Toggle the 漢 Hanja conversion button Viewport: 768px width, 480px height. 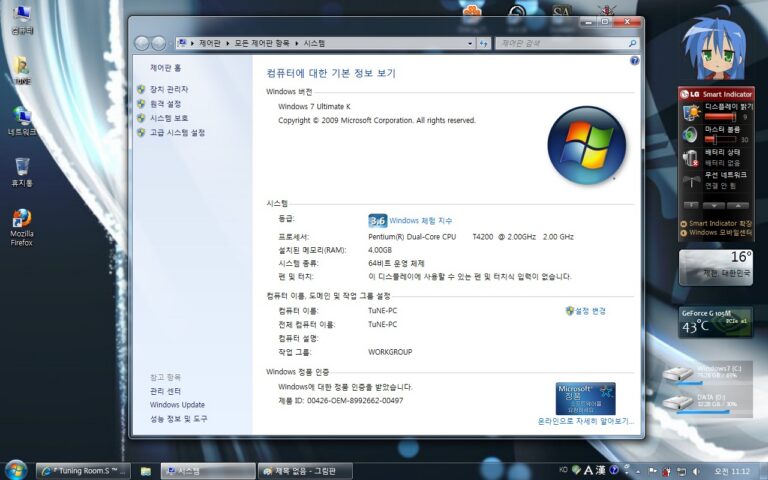(x=600, y=470)
